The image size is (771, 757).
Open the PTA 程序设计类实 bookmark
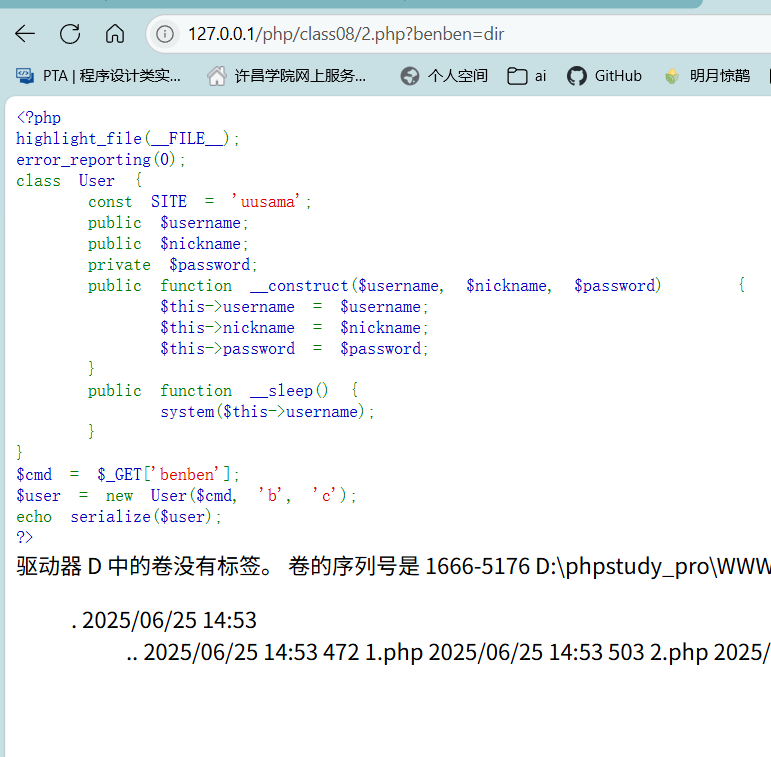tap(98, 76)
